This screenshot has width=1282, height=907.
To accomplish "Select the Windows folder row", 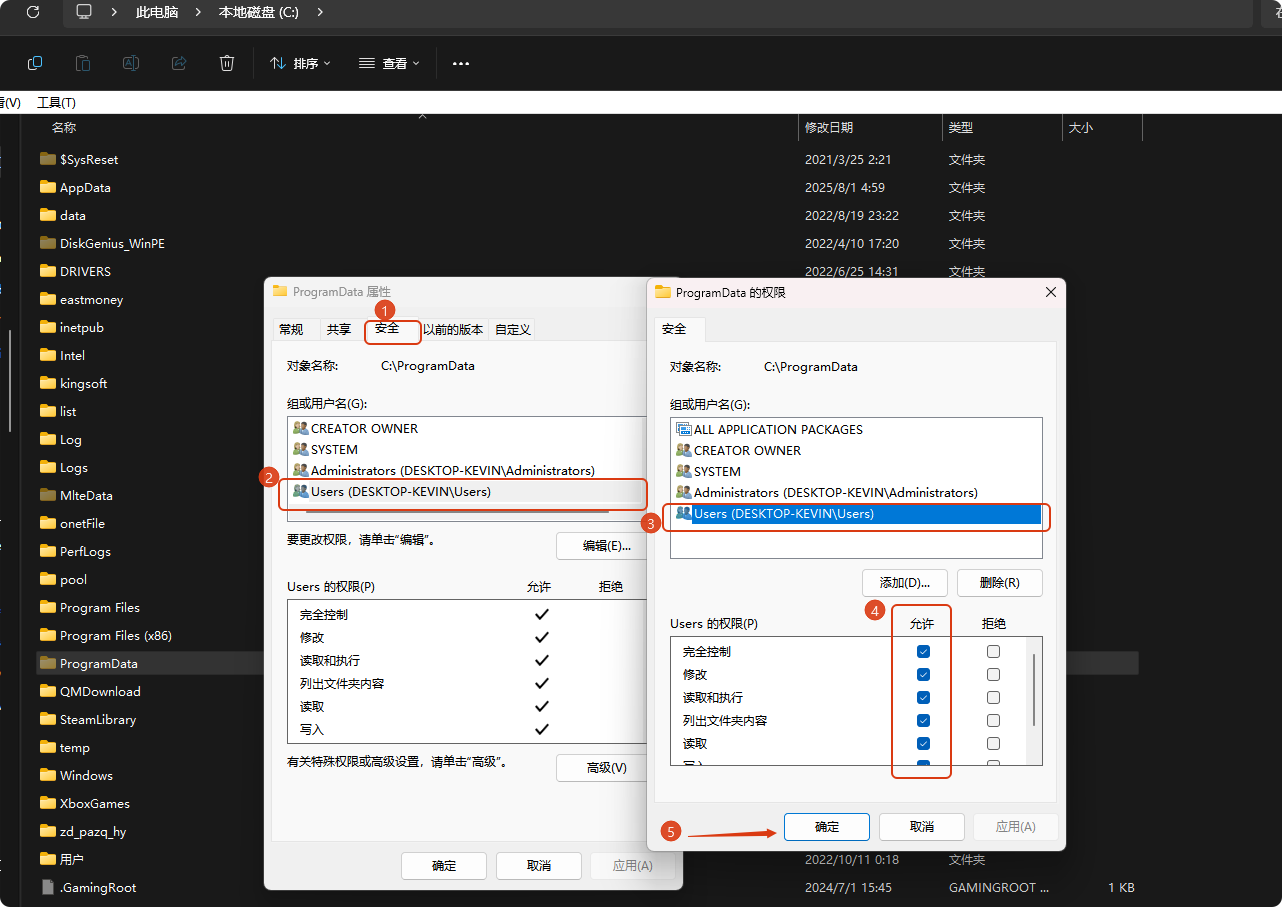I will pos(86,775).
